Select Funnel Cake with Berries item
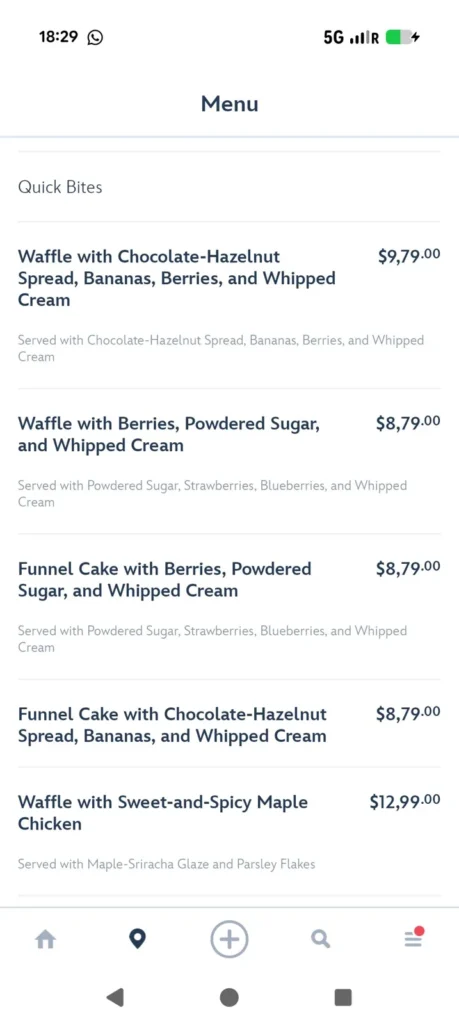Viewport: 459px width, 1024px height. (x=229, y=607)
